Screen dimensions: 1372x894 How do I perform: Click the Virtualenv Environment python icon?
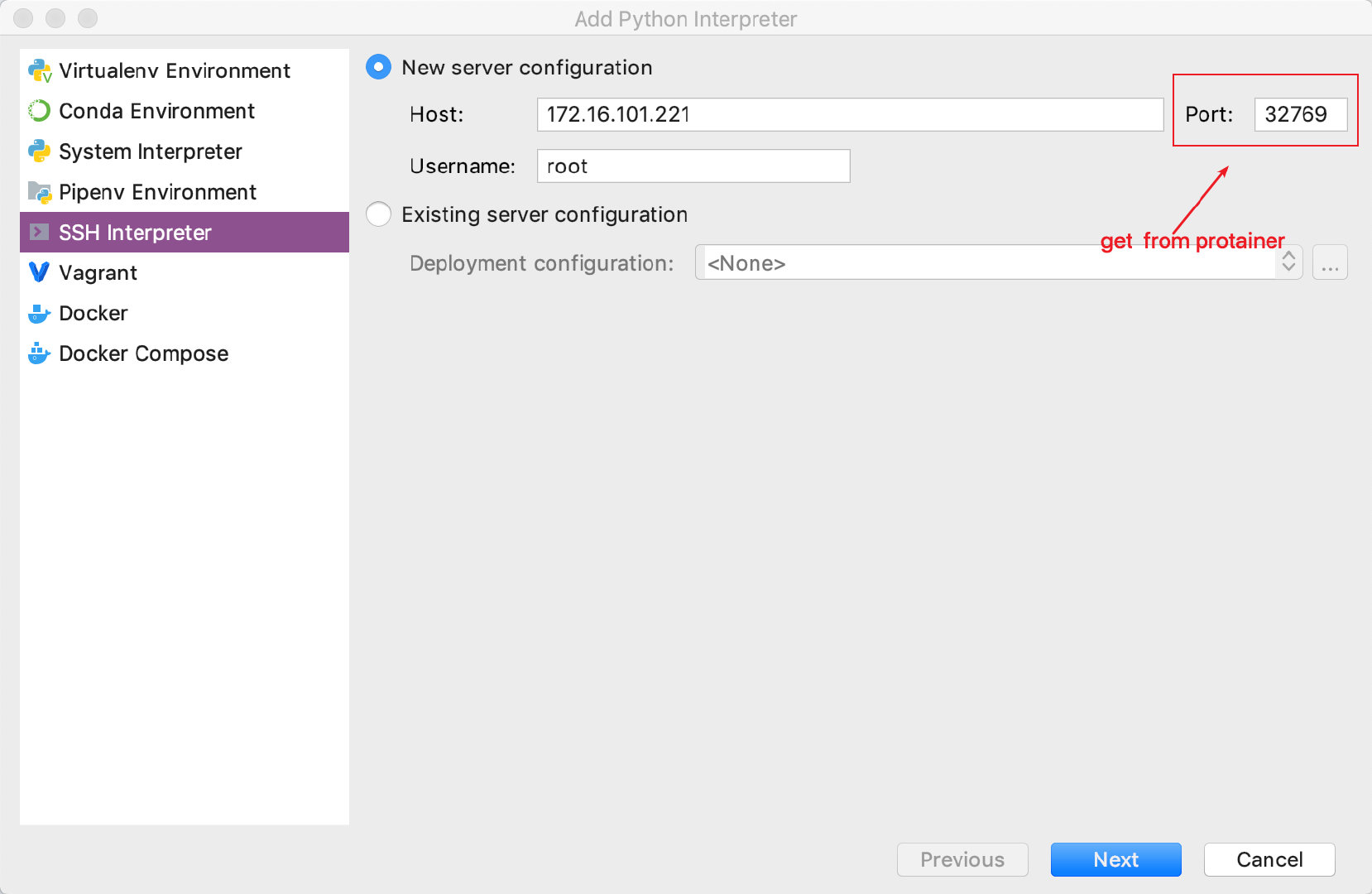click(x=40, y=71)
